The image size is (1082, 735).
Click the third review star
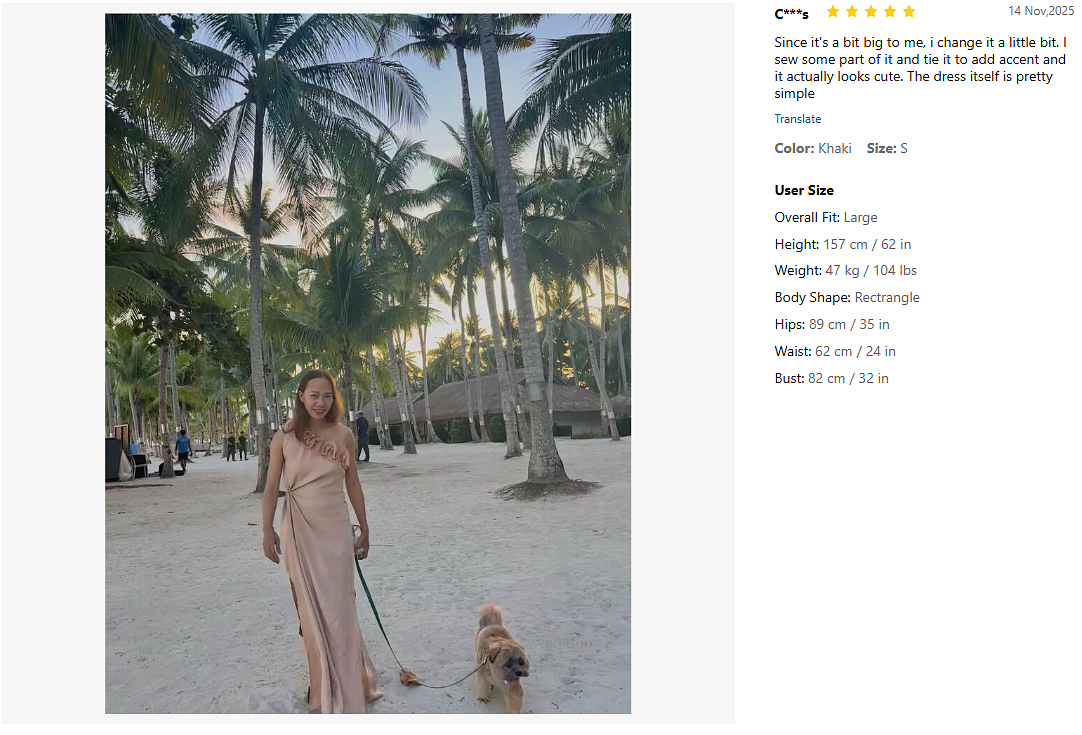click(871, 12)
